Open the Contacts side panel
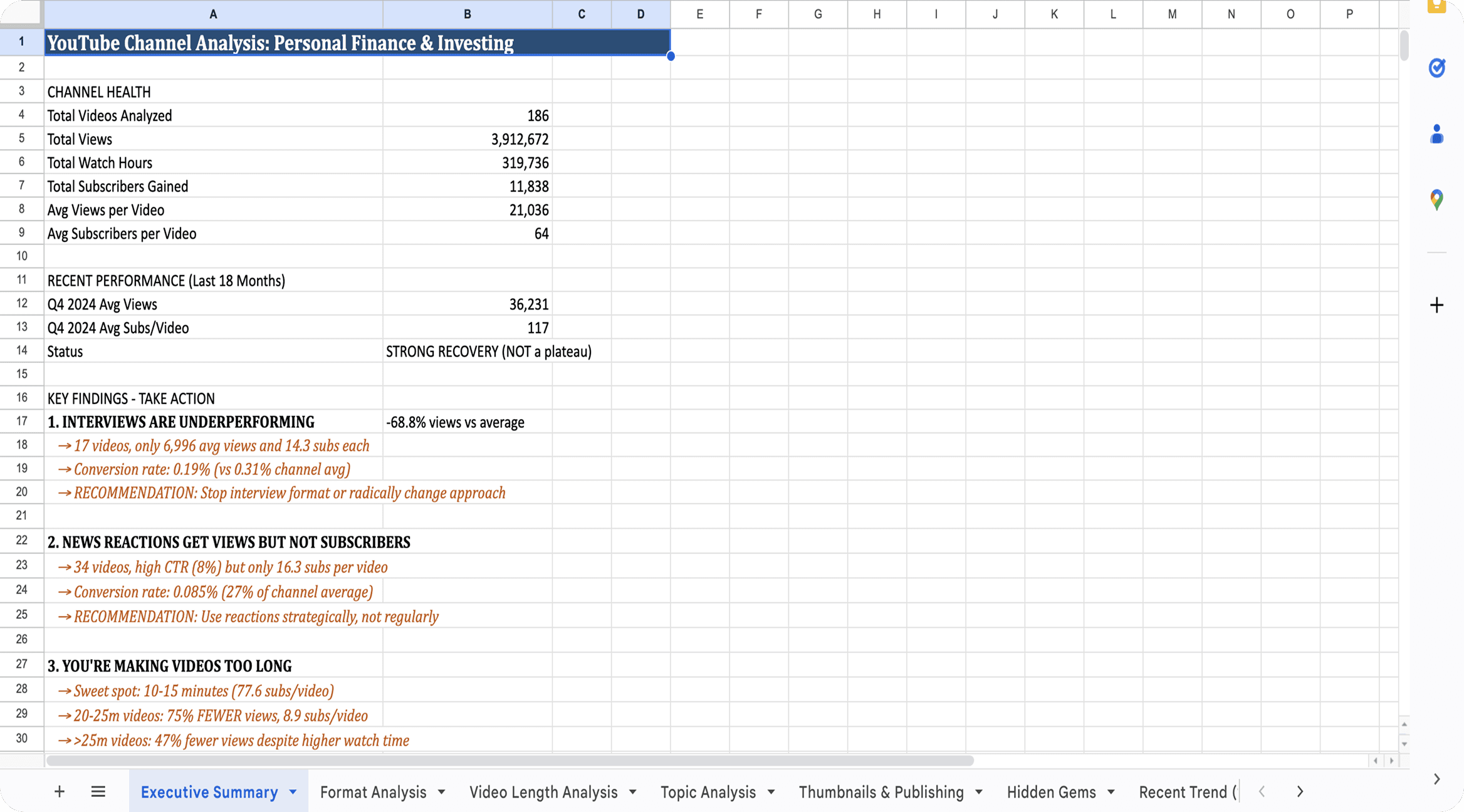1464x812 pixels. coord(1436,133)
